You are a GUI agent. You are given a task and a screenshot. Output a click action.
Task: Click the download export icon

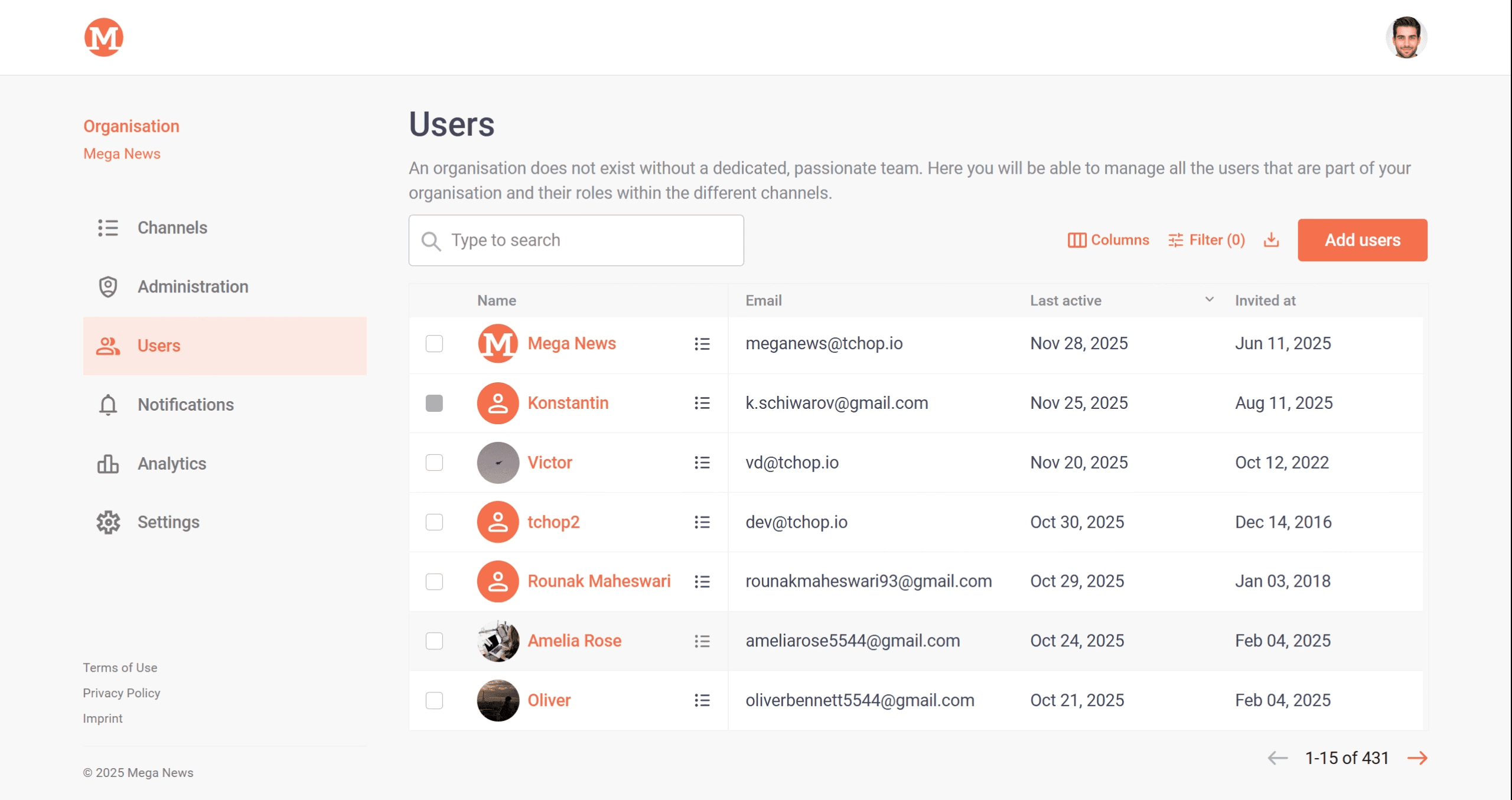[1271, 240]
